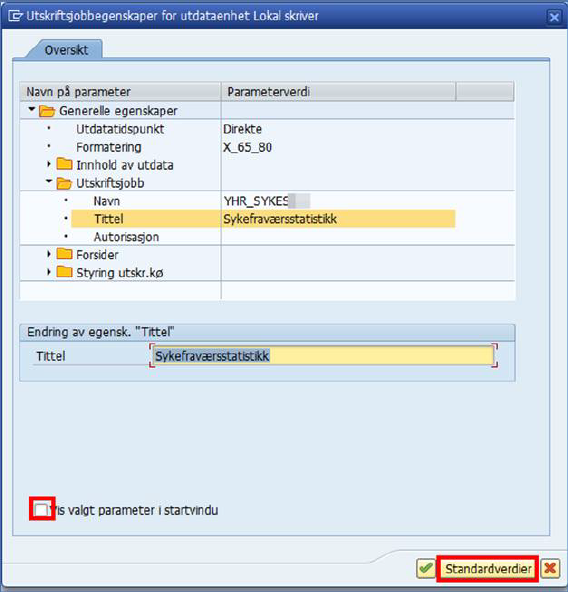Click the Standardverdier button

[488, 568]
